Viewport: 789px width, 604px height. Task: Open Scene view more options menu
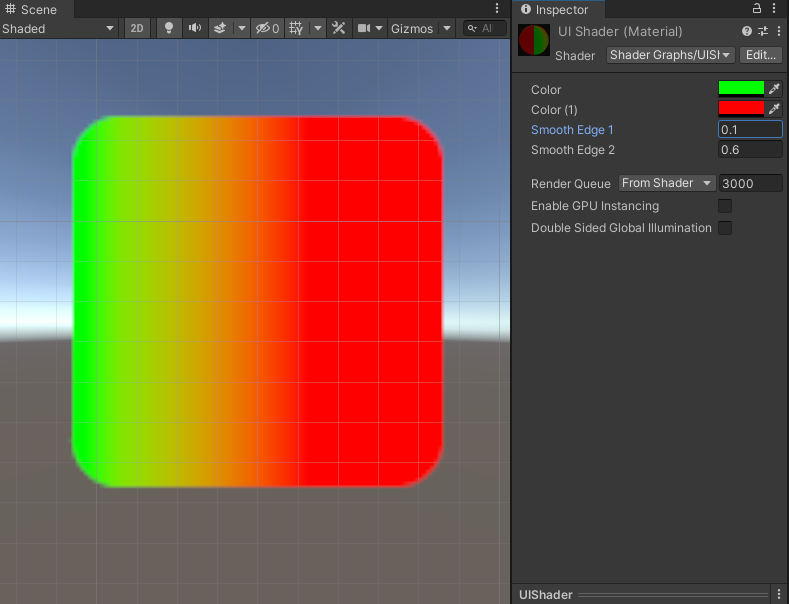(497, 9)
